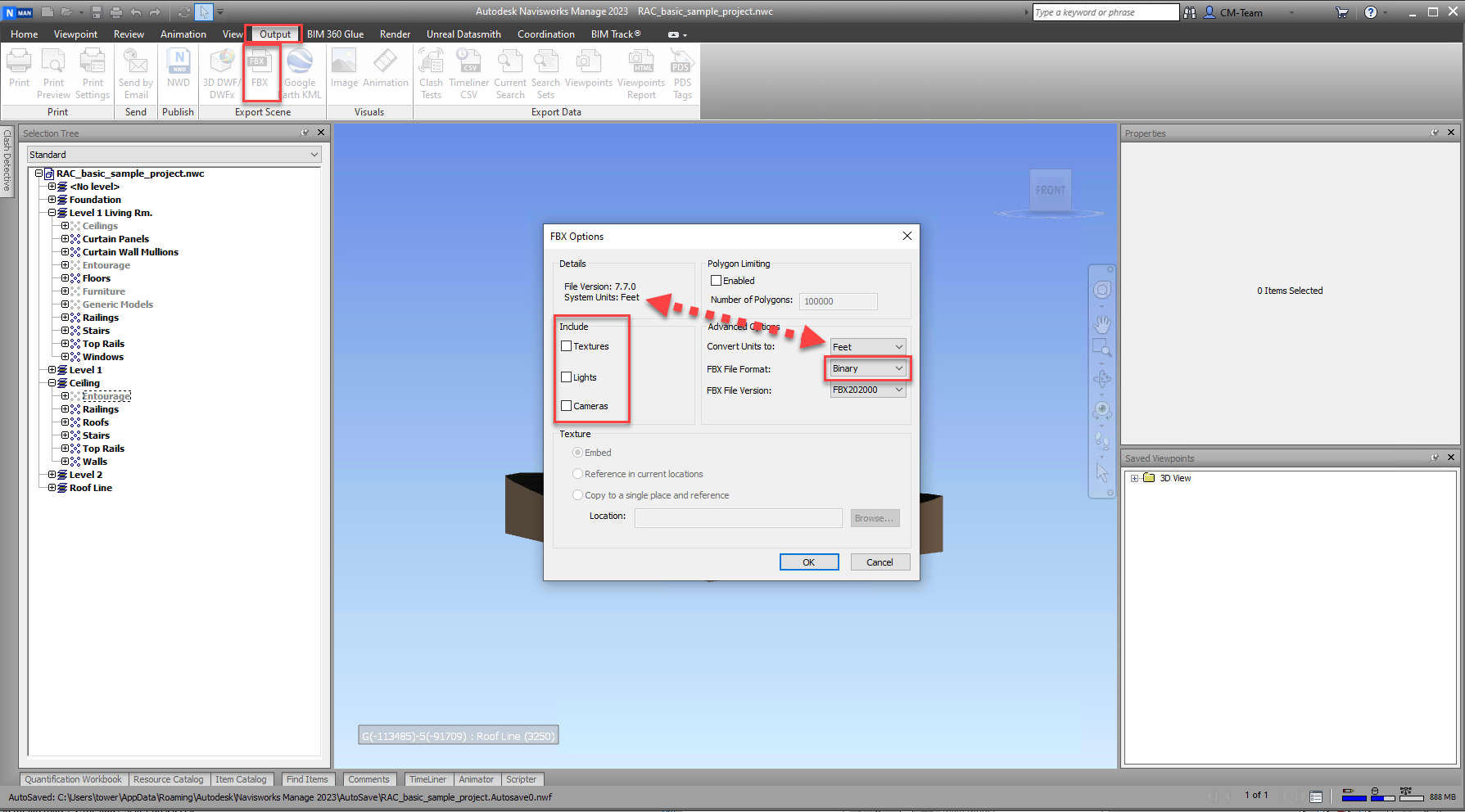Select the Walk tool in navigation bar
The image size is (1465, 812).
coord(1102,440)
